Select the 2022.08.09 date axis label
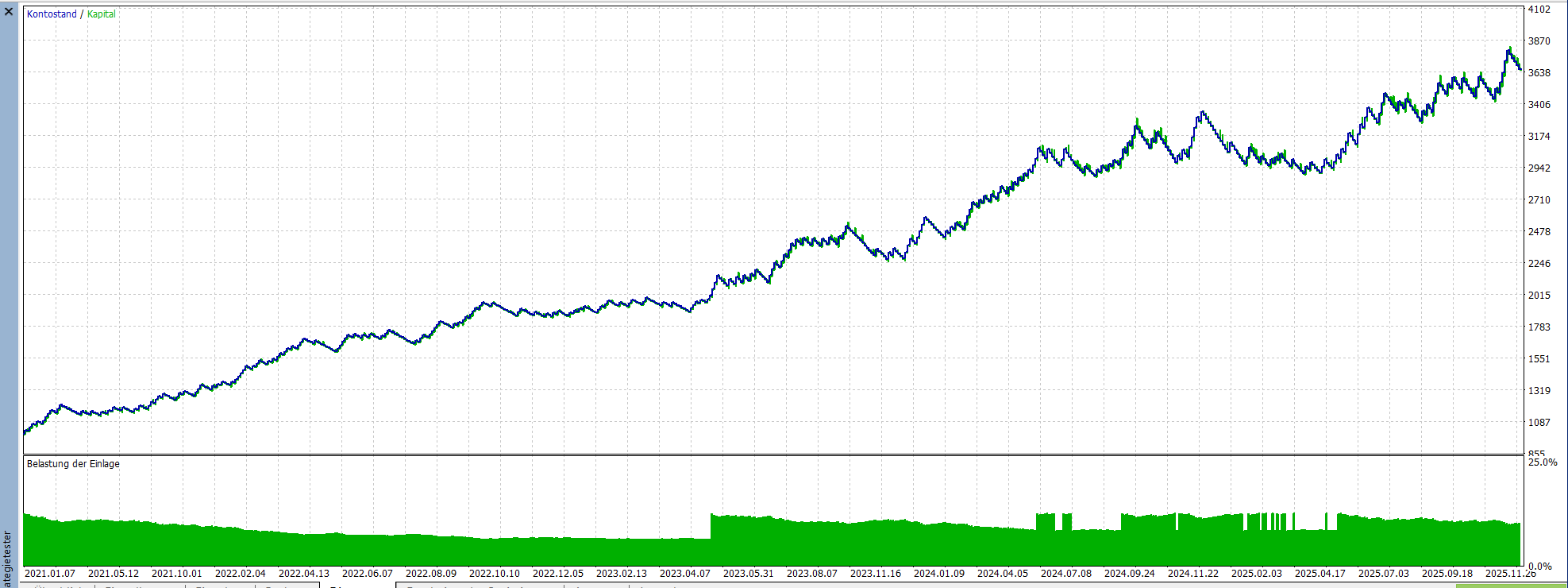The height and width of the screenshot is (588, 1568). [x=430, y=573]
